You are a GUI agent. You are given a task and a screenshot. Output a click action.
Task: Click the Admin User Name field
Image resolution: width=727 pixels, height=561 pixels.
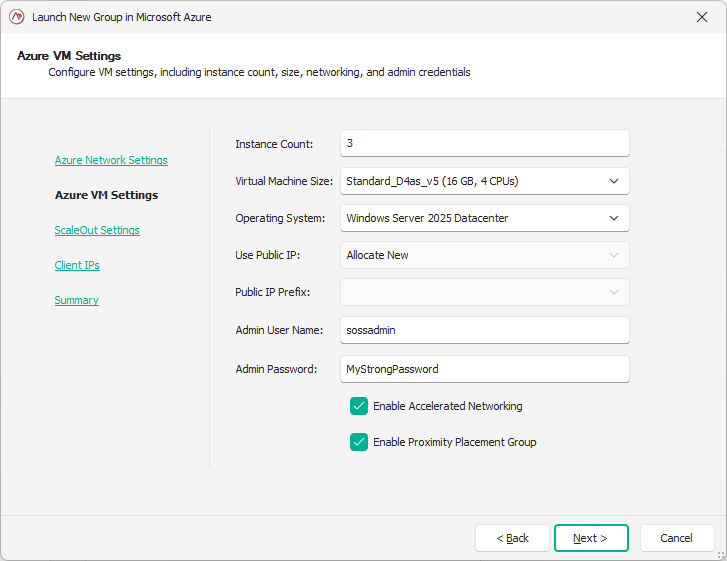pos(485,330)
